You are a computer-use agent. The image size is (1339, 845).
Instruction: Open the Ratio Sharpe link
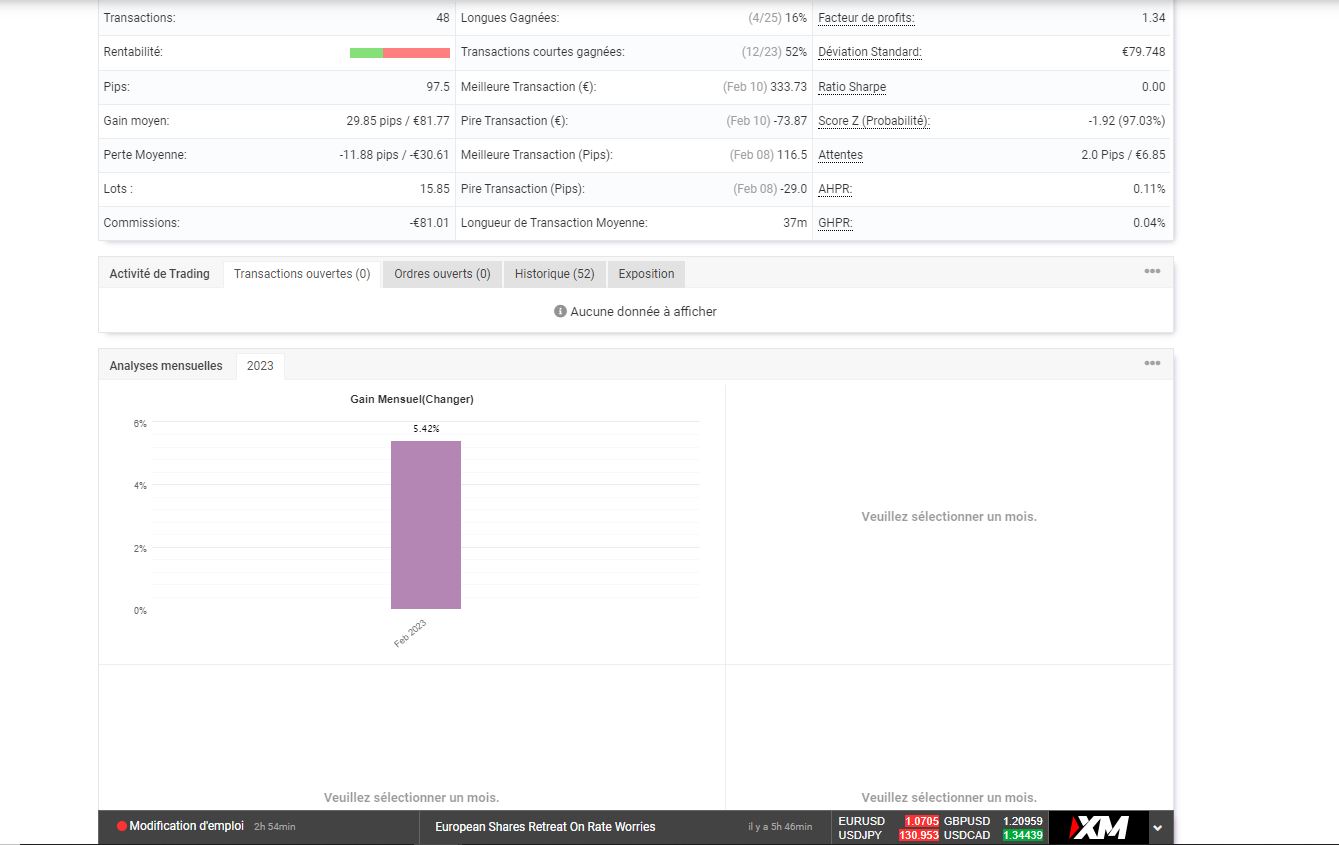click(852, 87)
